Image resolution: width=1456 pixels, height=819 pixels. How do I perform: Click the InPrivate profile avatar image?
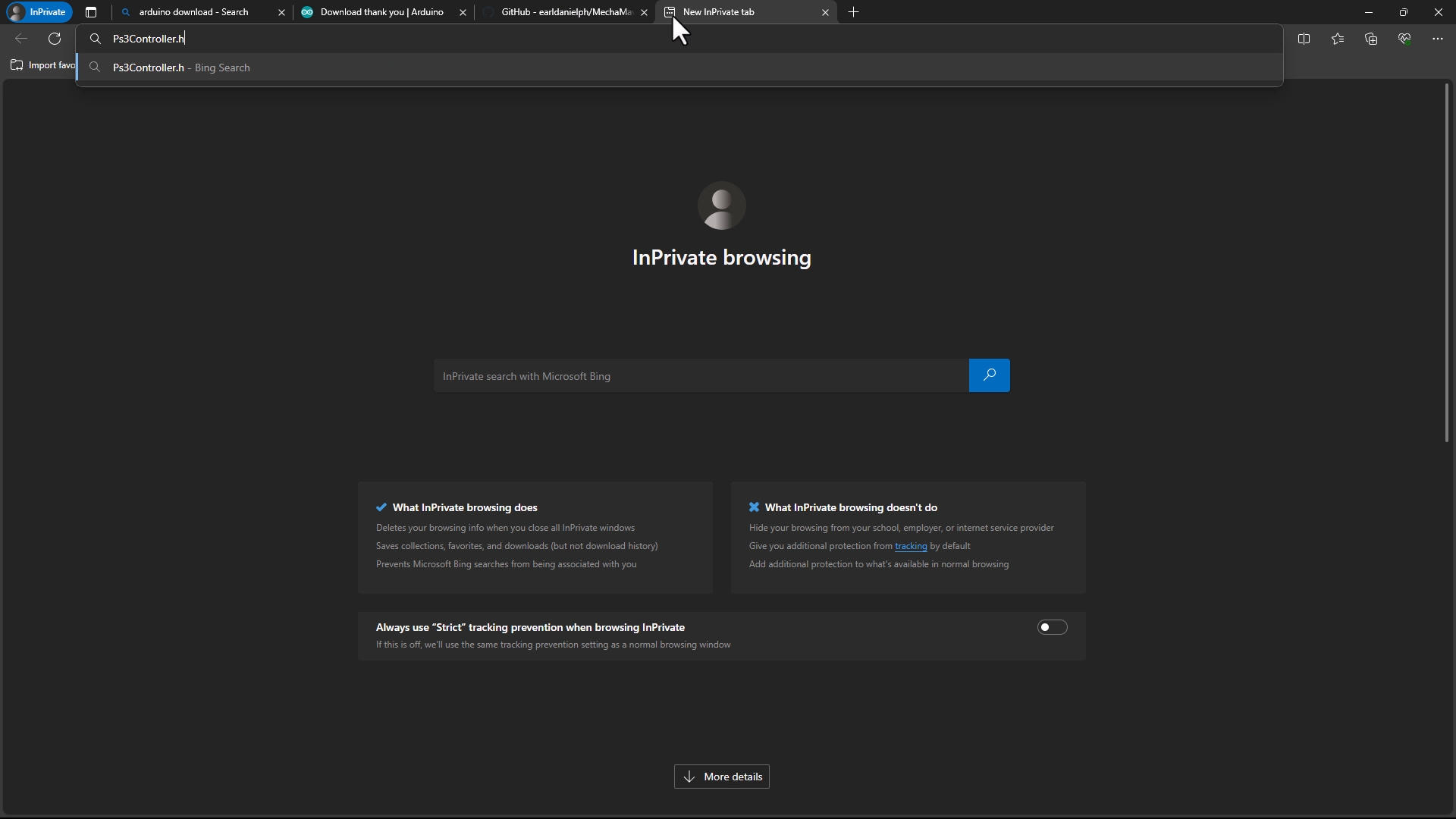[x=721, y=206]
